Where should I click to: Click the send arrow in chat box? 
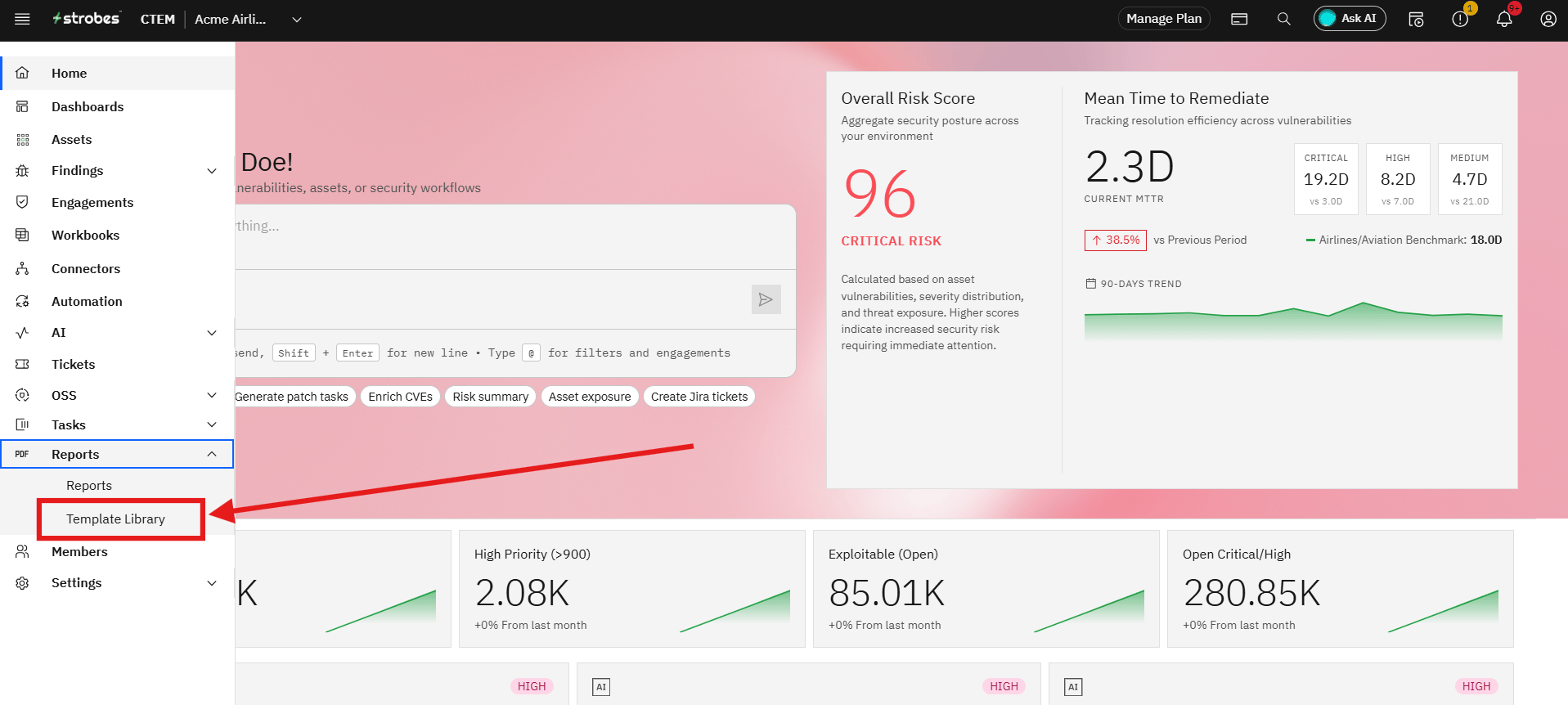pyautogui.click(x=766, y=299)
